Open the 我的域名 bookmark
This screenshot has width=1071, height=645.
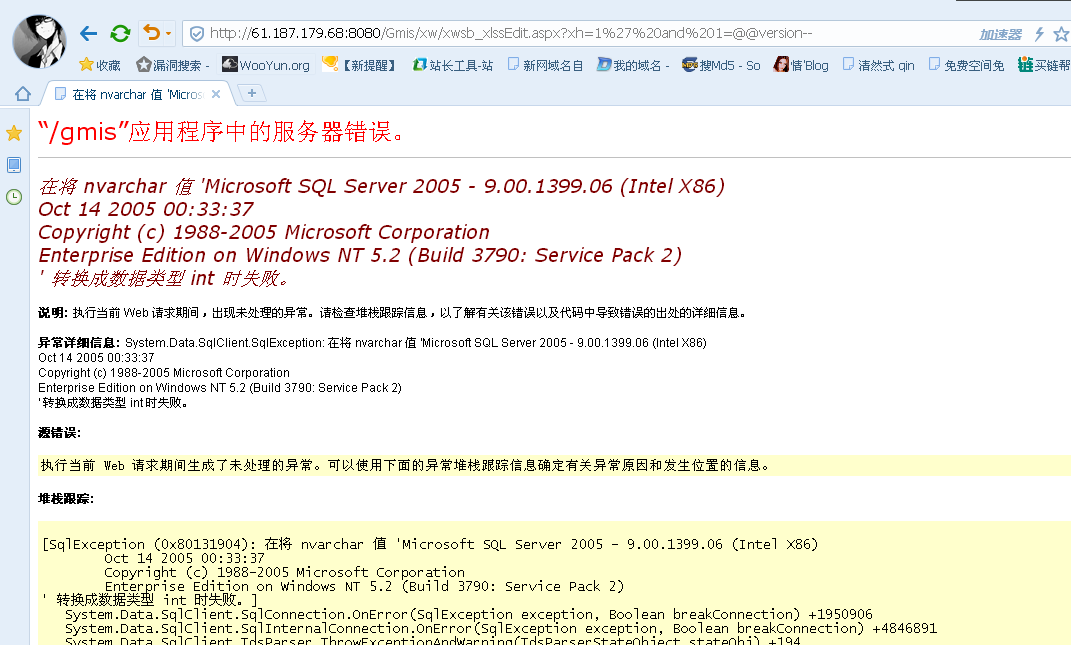pos(632,65)
